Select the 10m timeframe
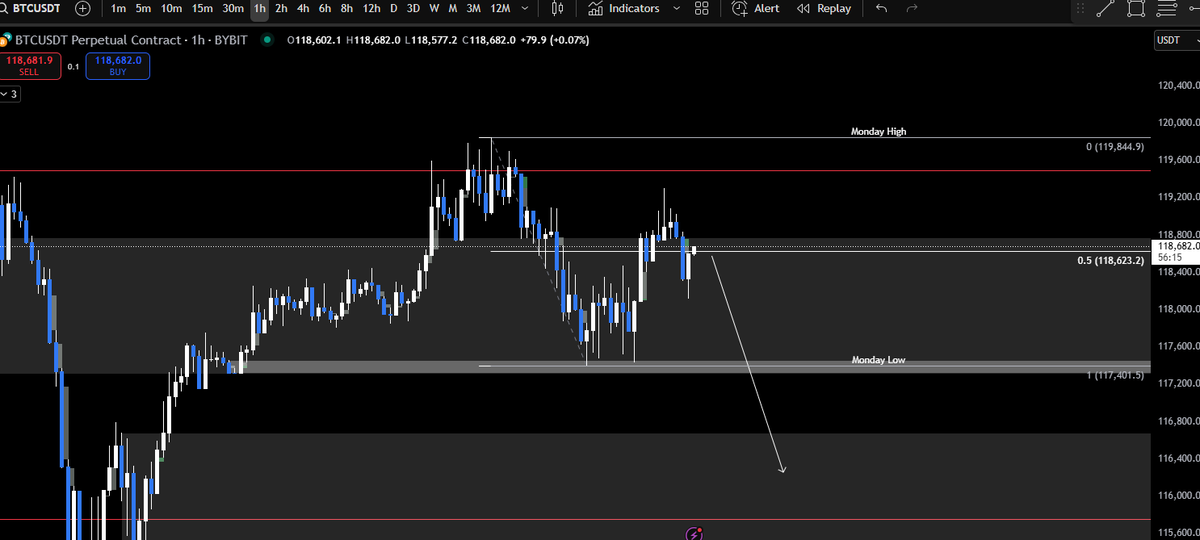 [x=171, y=8]
